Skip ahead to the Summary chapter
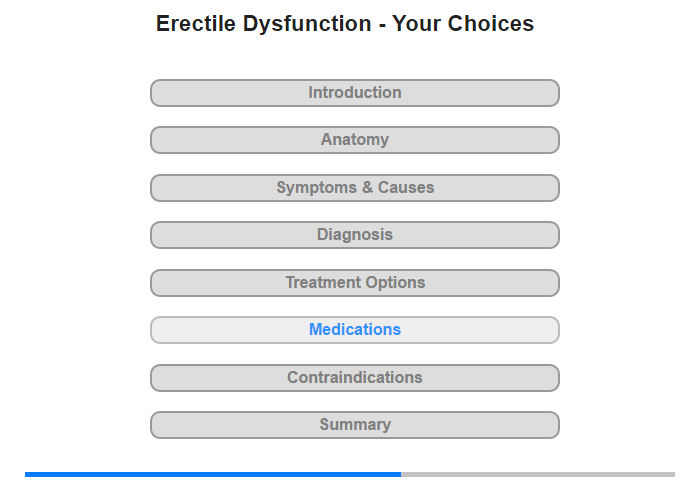Viewport: 700px width, 480px height. [354, 425]
